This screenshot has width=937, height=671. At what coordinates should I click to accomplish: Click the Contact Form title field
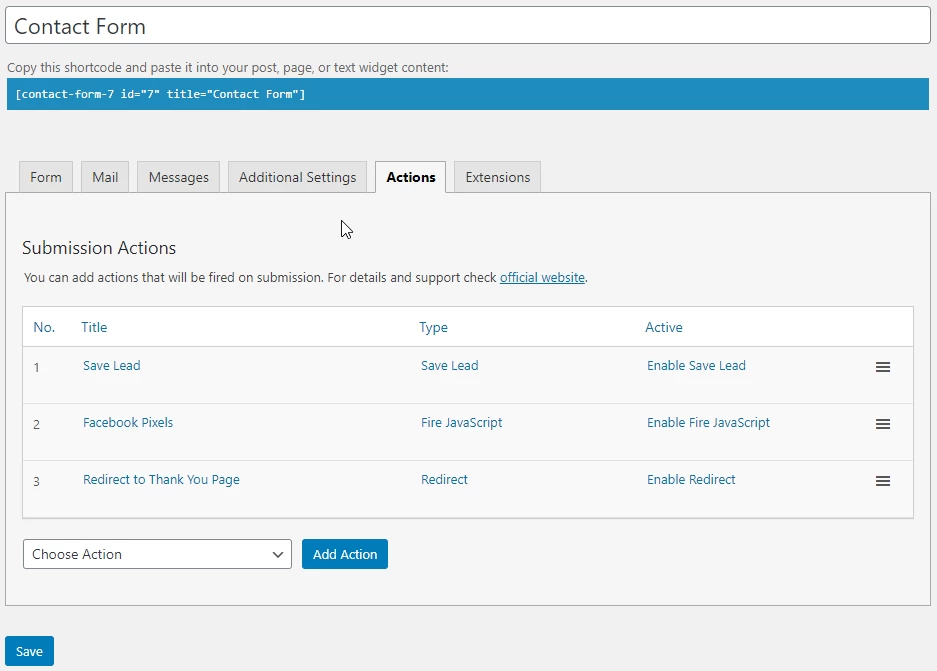(468, 26)
